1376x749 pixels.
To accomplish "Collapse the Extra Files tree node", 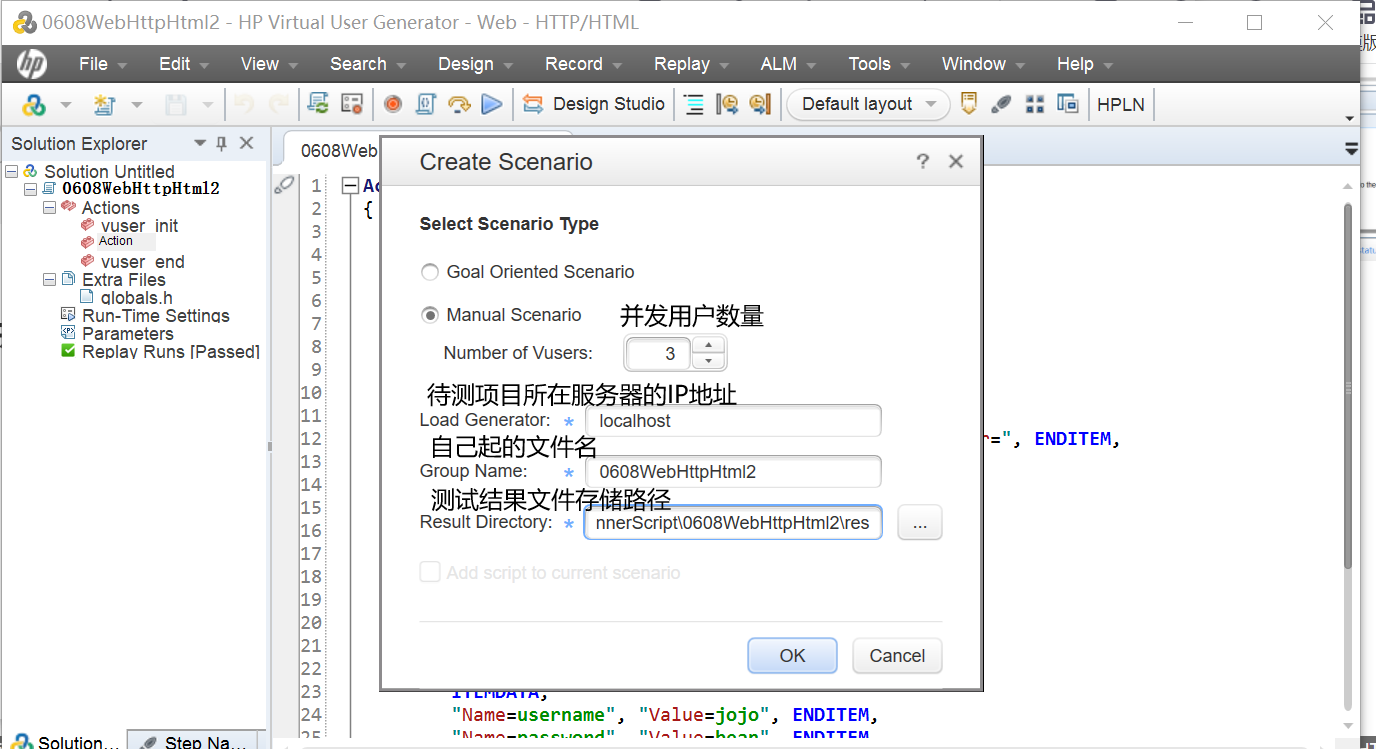I will pos(49,280).
